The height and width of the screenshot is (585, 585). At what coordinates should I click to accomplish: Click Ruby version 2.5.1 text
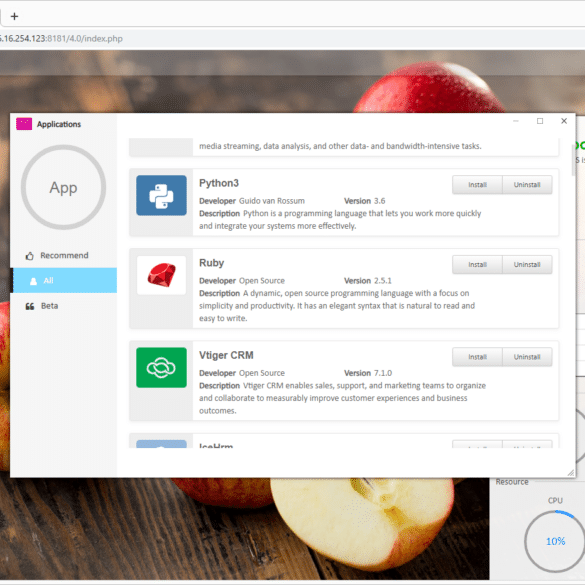(382, 281)
